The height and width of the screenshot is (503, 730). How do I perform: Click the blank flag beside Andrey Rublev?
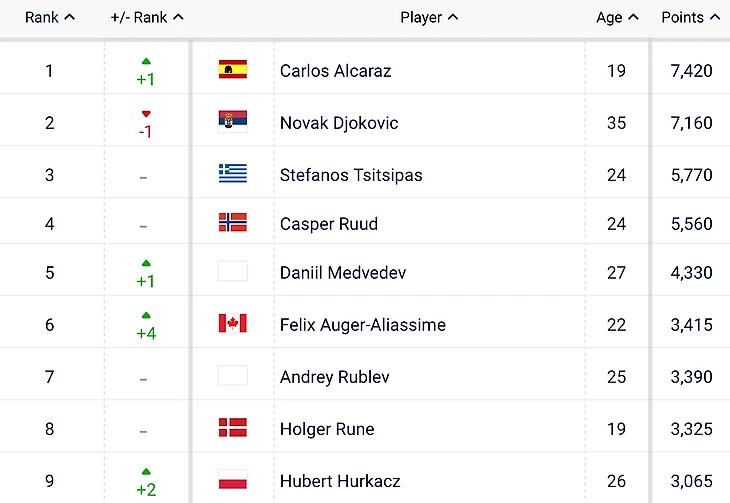[x=232, y=376]
